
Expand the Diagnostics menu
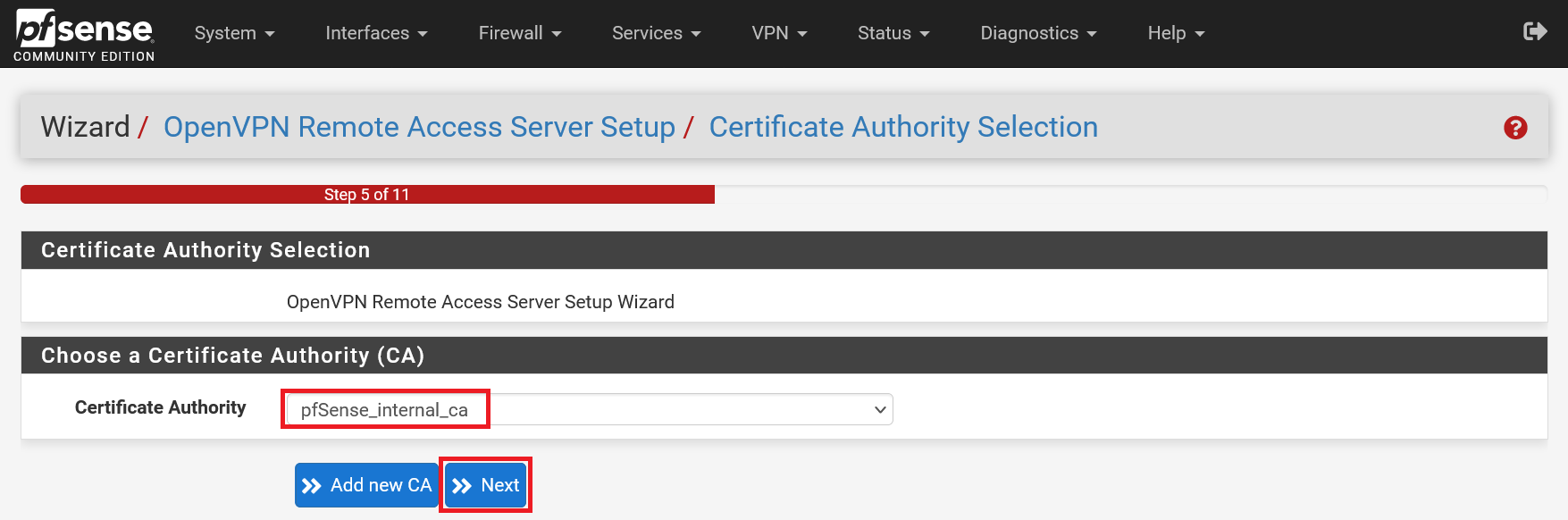click(1038, 33)
